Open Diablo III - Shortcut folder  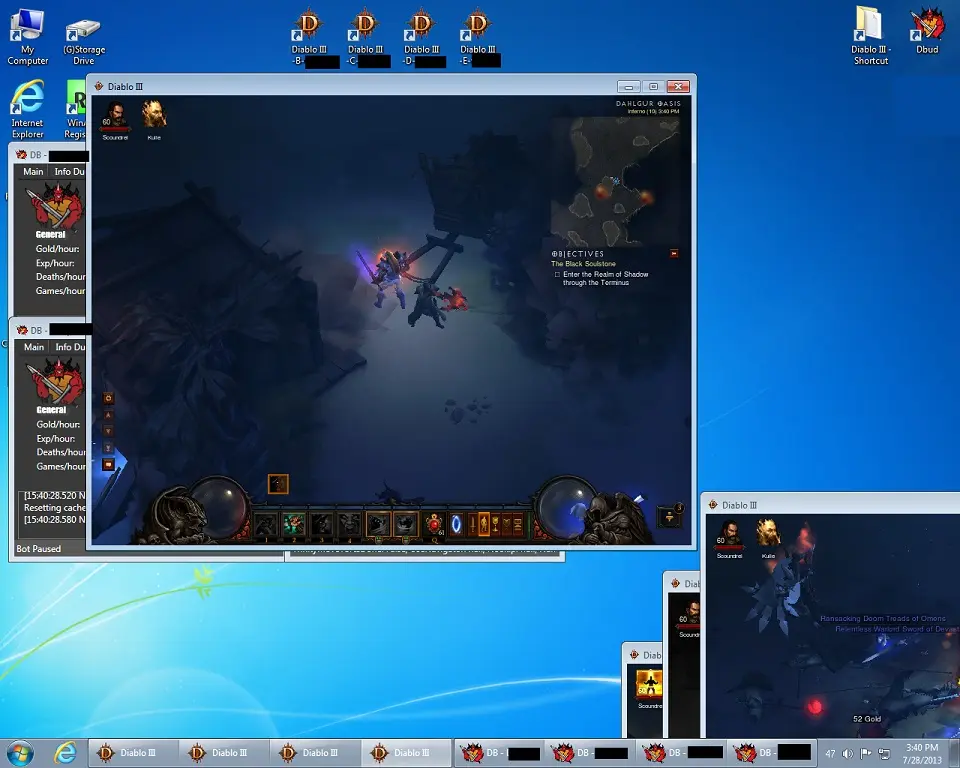click(x=871, y=36)
